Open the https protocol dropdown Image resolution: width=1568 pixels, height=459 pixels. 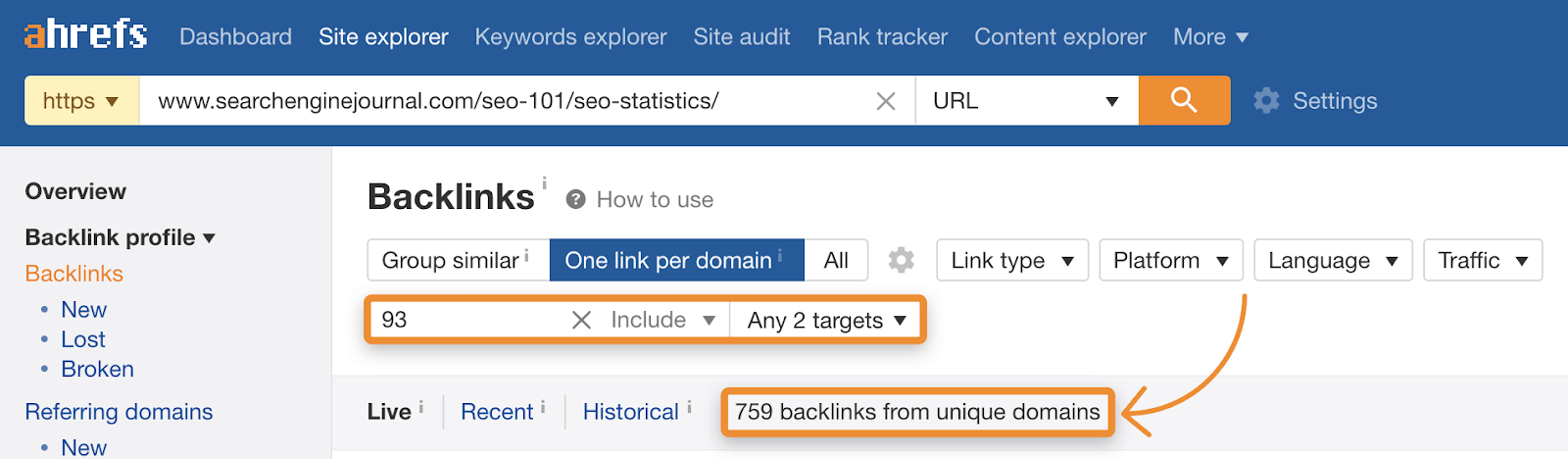point(81,101)
